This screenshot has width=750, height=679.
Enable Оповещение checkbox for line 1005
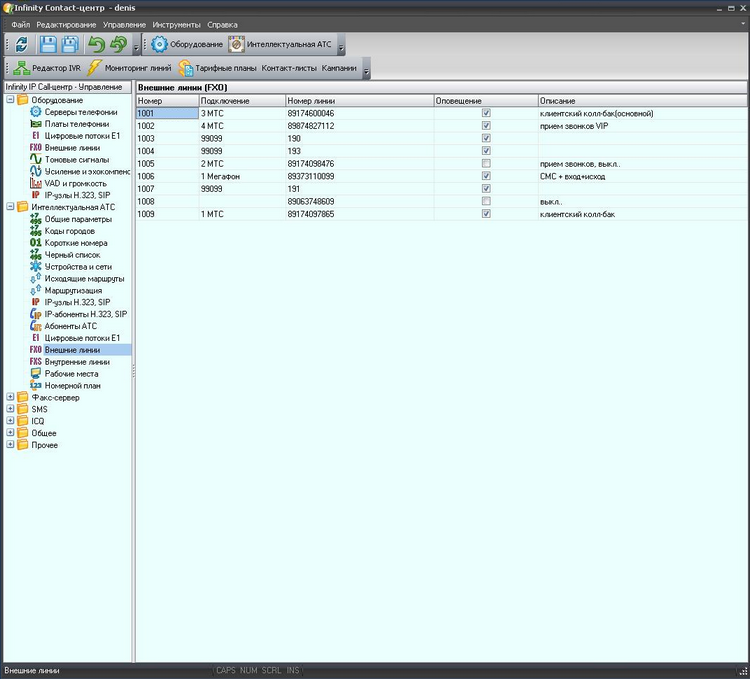pos(486,164)
